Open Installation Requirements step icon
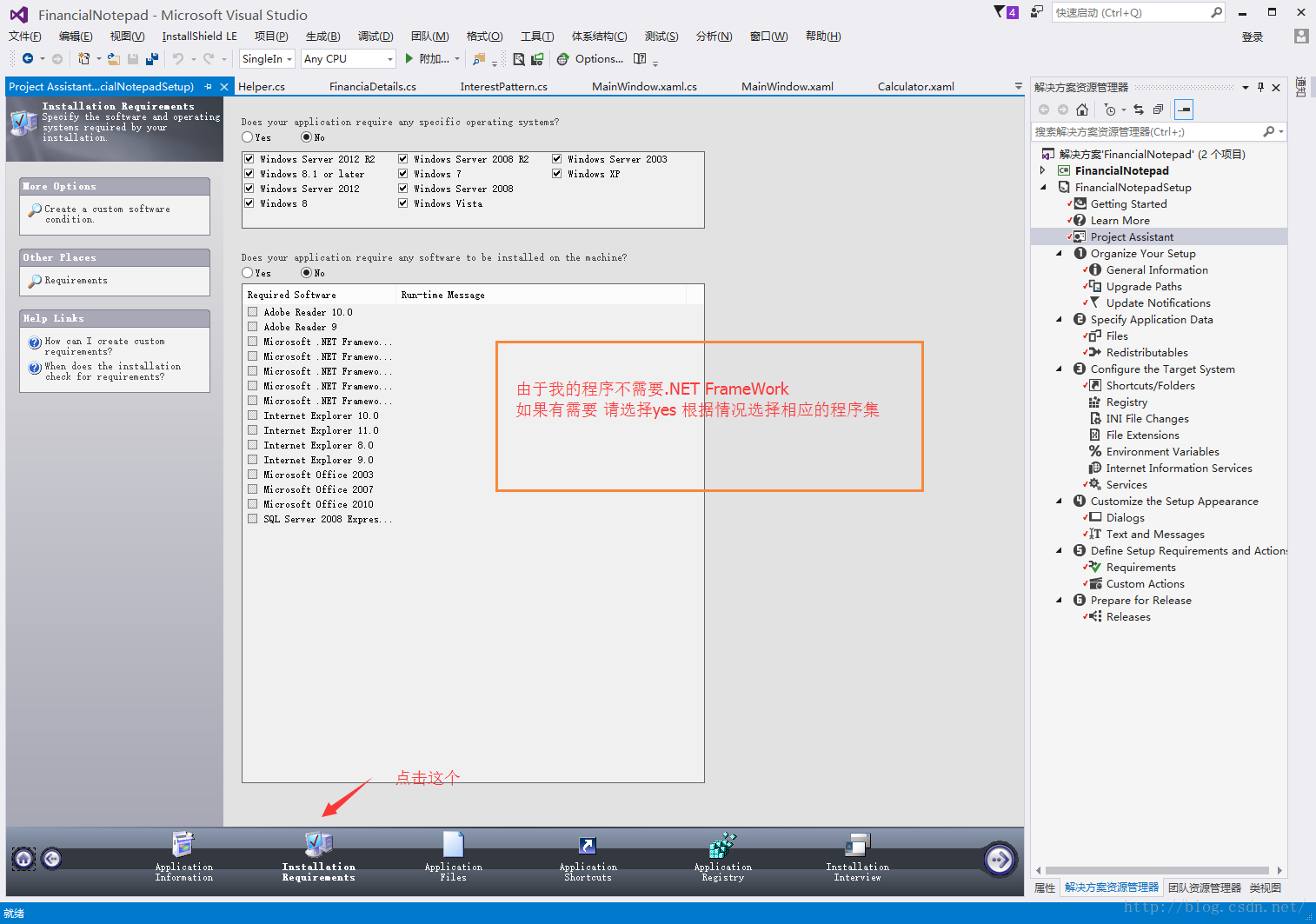Image resolution: width=1316 pixels, height=924 pixels. click(x=318, y=845)
